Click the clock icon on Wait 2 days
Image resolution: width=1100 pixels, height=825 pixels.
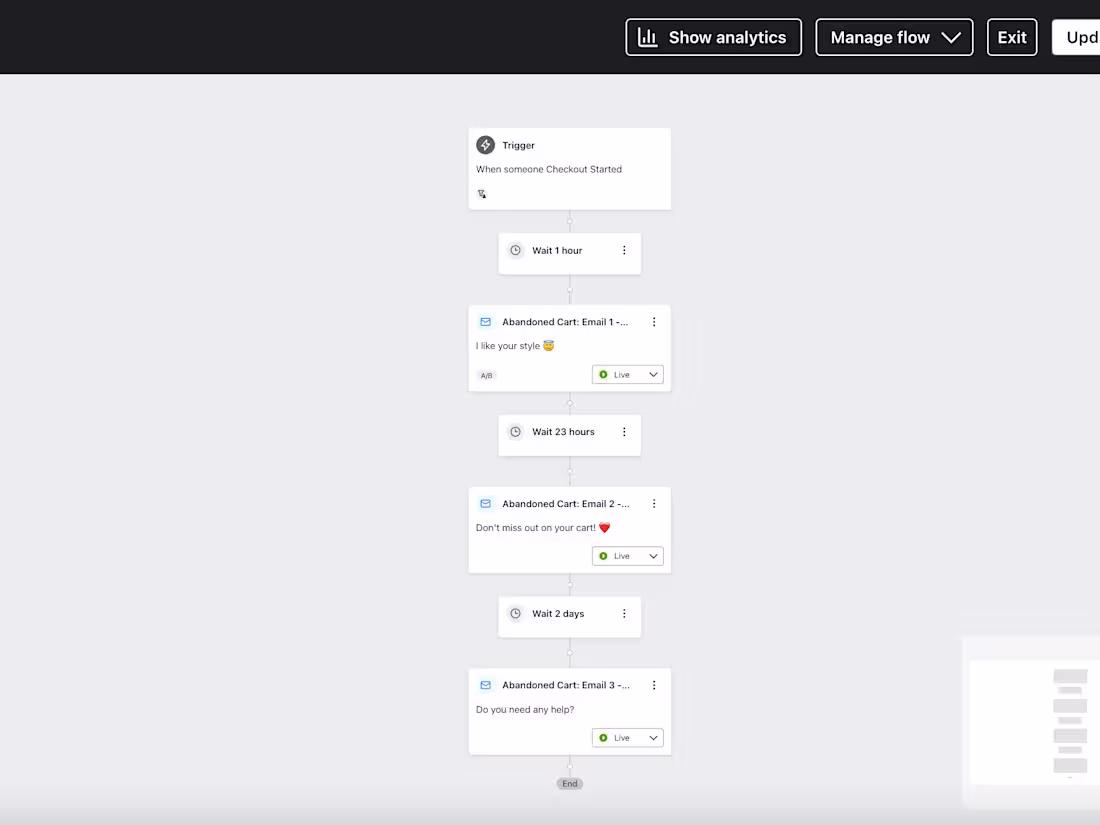tap(516, 613)
